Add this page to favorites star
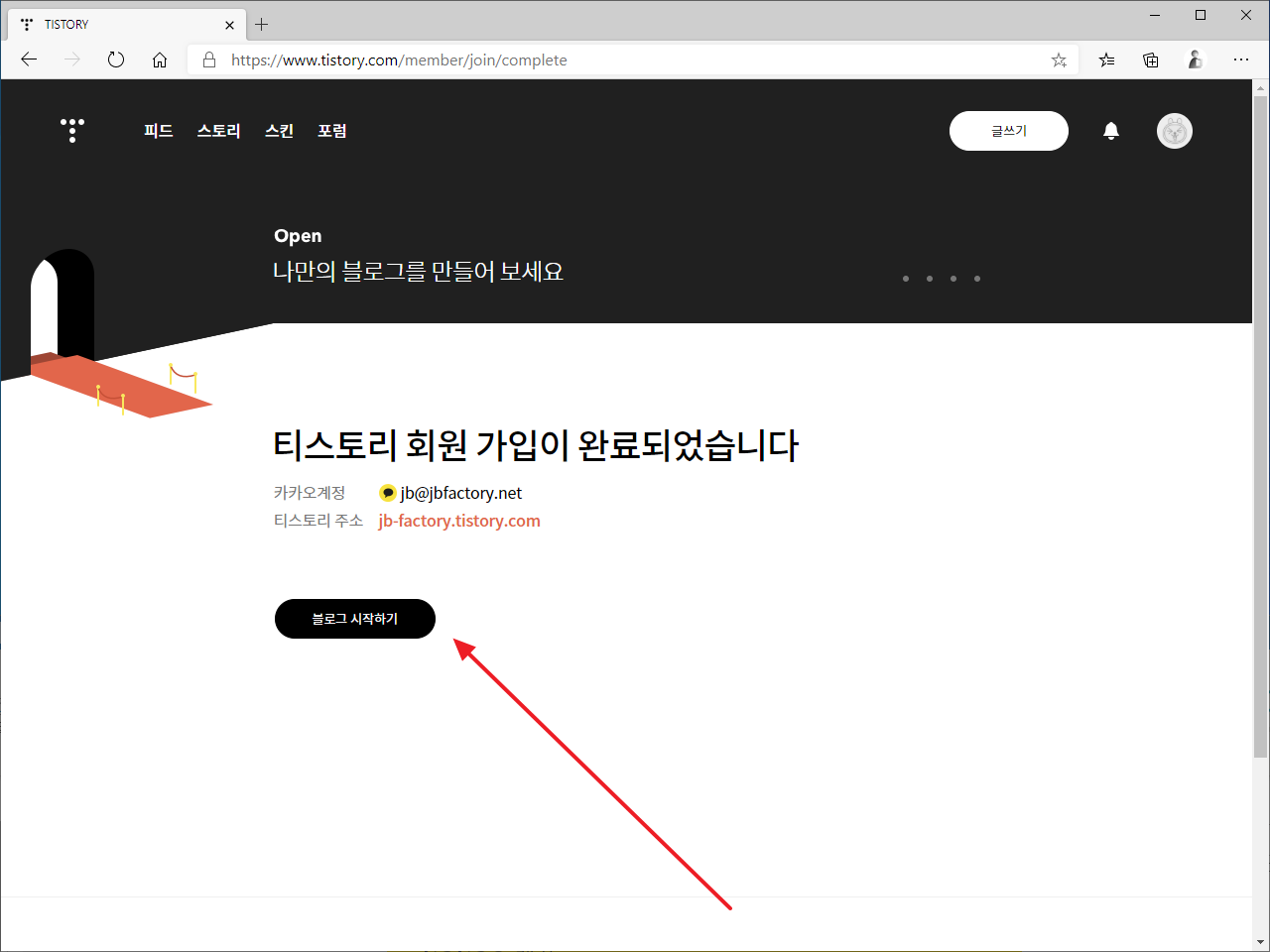1270x952 pixels. click(1059, 59)
